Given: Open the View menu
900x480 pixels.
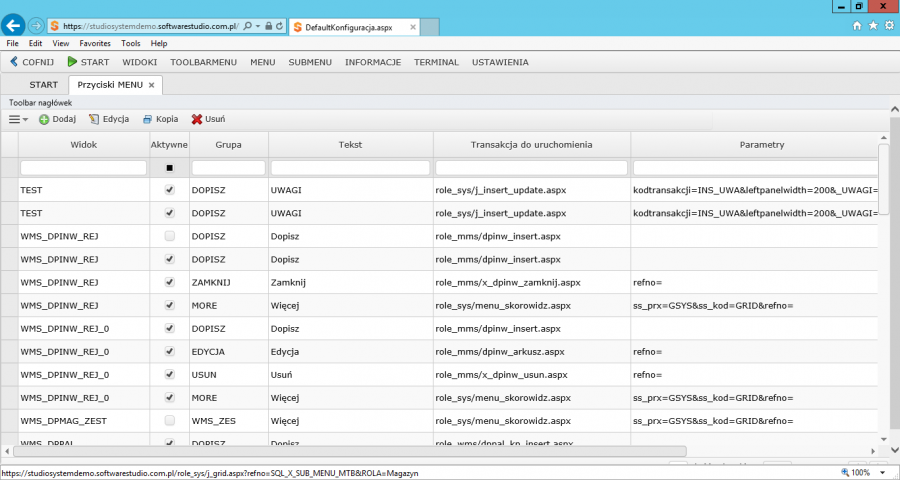Looking at the screenshot, I should pyautogui.click(x=60, y=43).
